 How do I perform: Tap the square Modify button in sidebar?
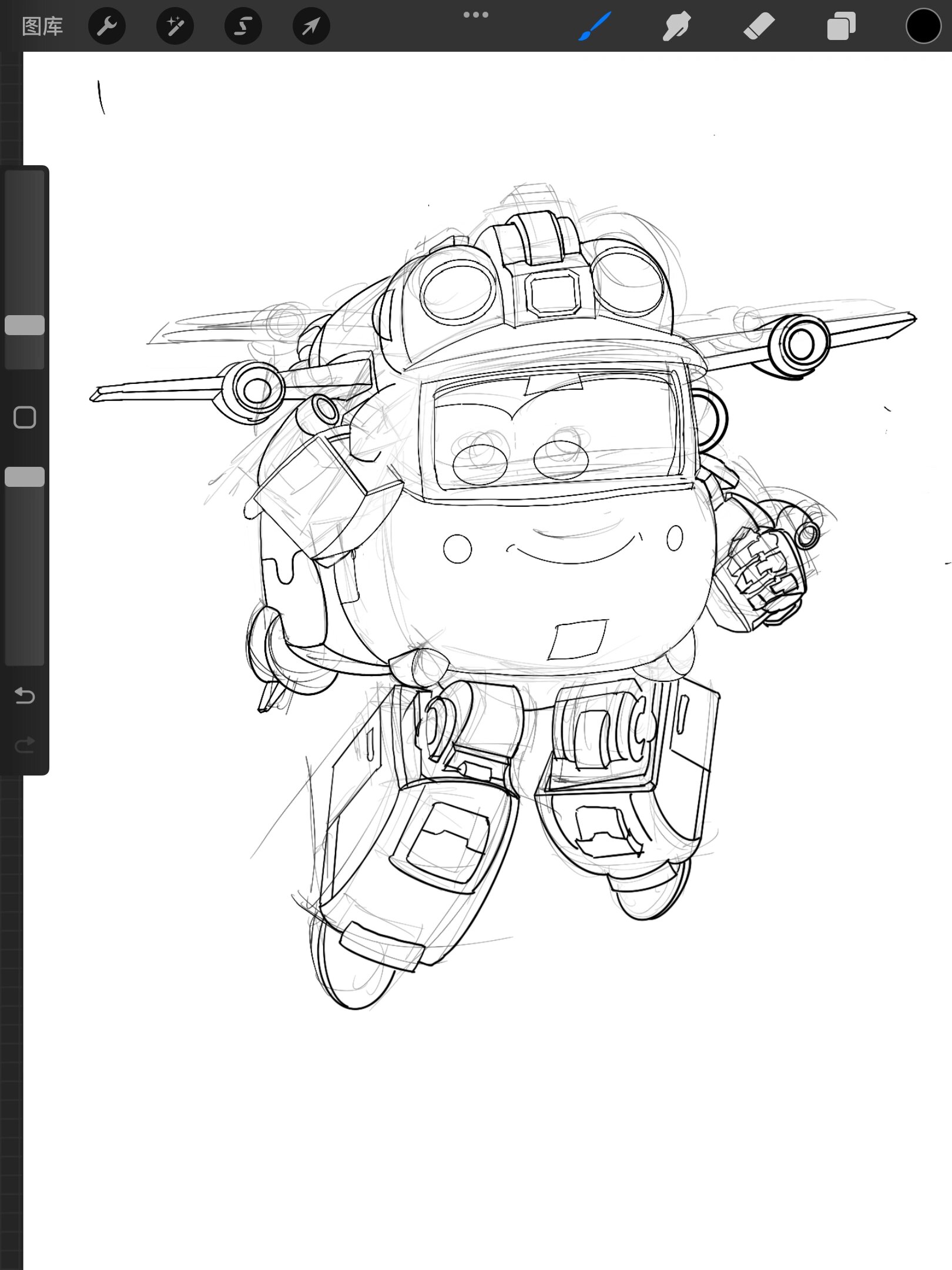(x=25, y=417)
